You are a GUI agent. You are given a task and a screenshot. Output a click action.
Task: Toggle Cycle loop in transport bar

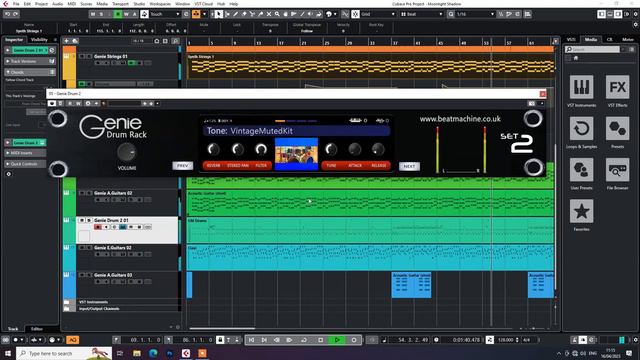click(x=304, y=340)
